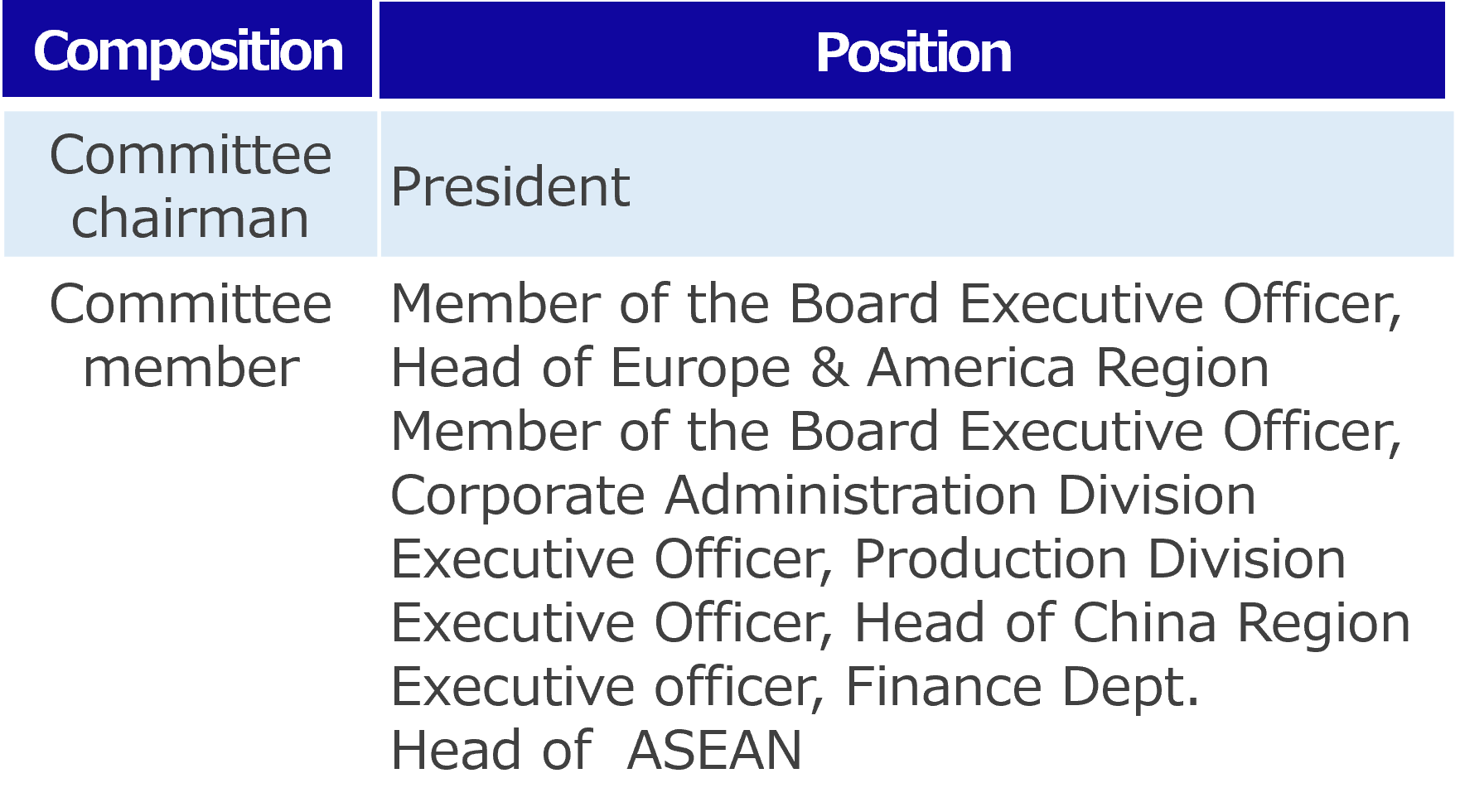Click the 'Executive officer, Finance Dept.' line
1460x812 pixels.
[795, 687]
